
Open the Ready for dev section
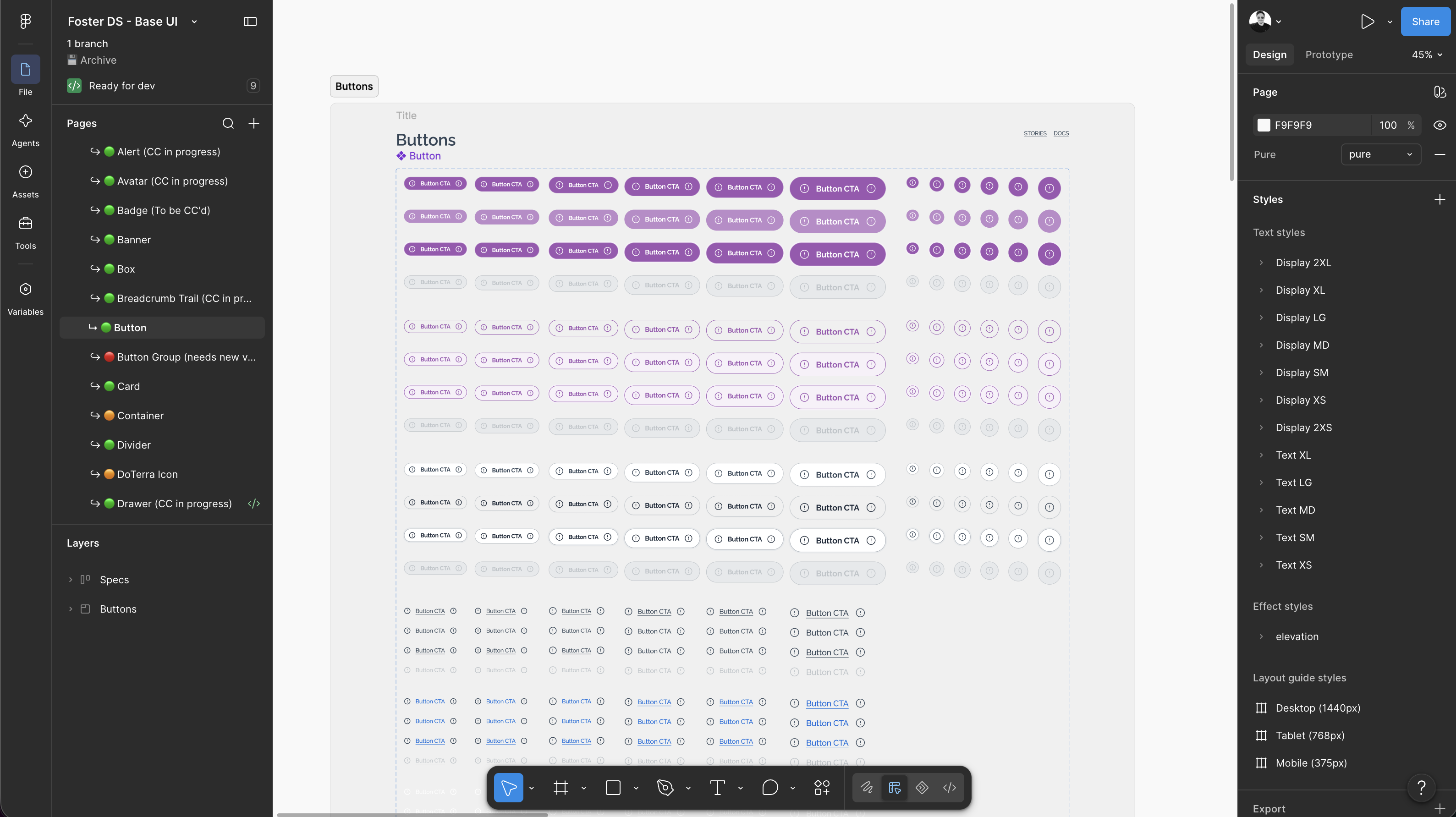[x=162, y=86]
